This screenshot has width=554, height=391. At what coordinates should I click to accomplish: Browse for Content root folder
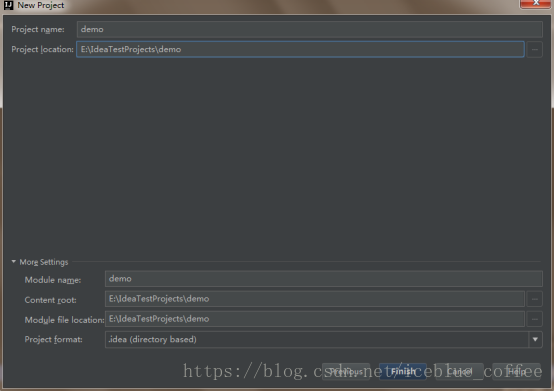535,299
